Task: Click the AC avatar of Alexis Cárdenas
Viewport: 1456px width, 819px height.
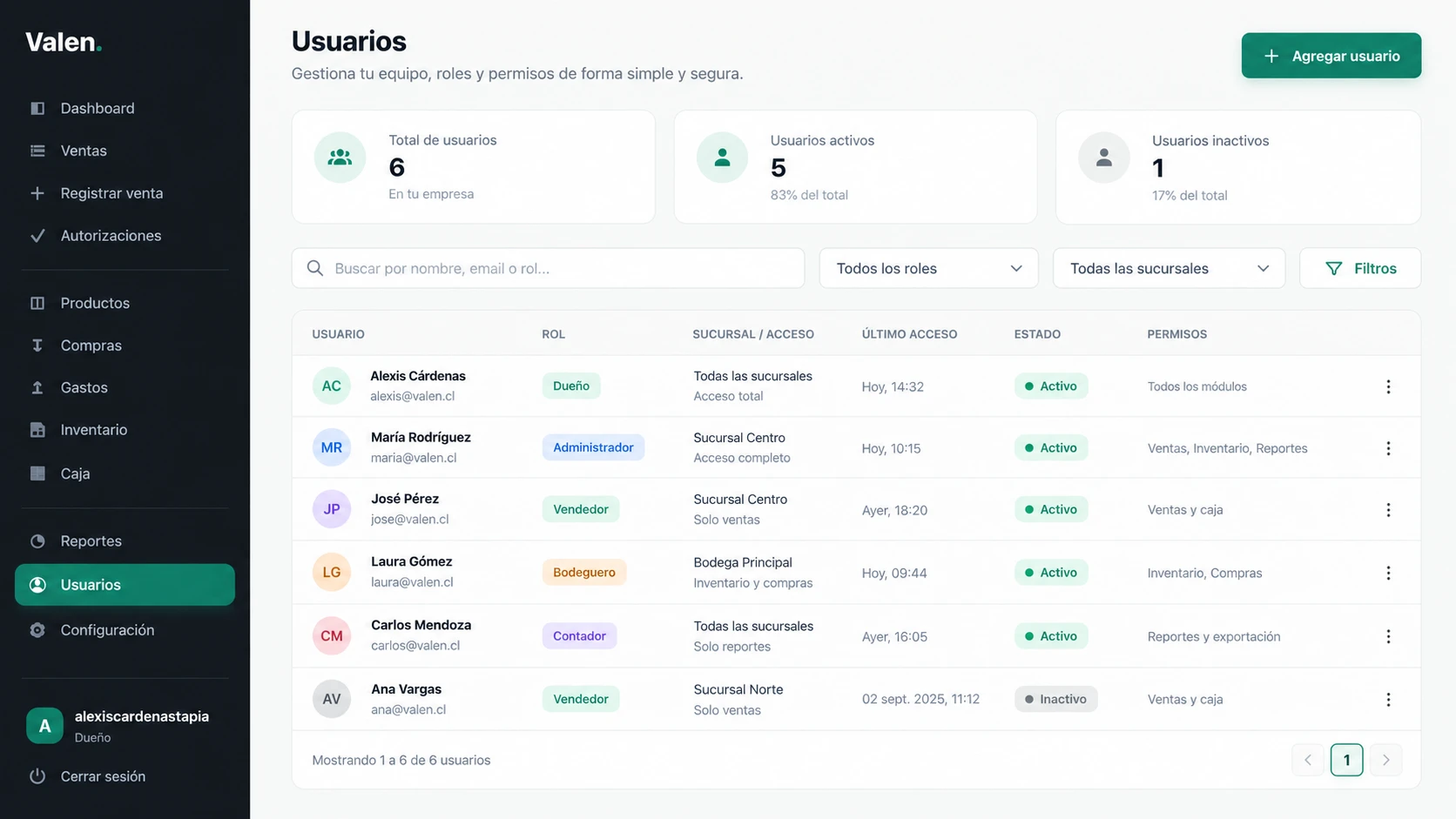Action: 332,386
